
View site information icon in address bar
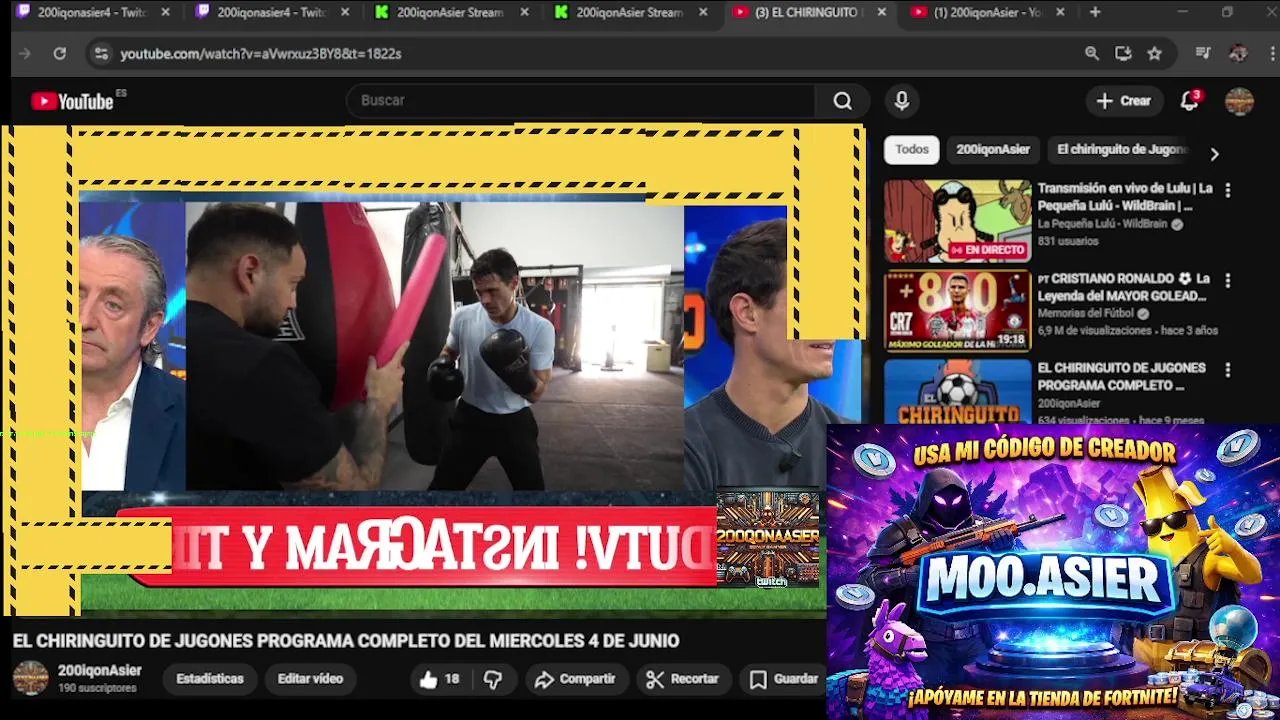(101, 54)
